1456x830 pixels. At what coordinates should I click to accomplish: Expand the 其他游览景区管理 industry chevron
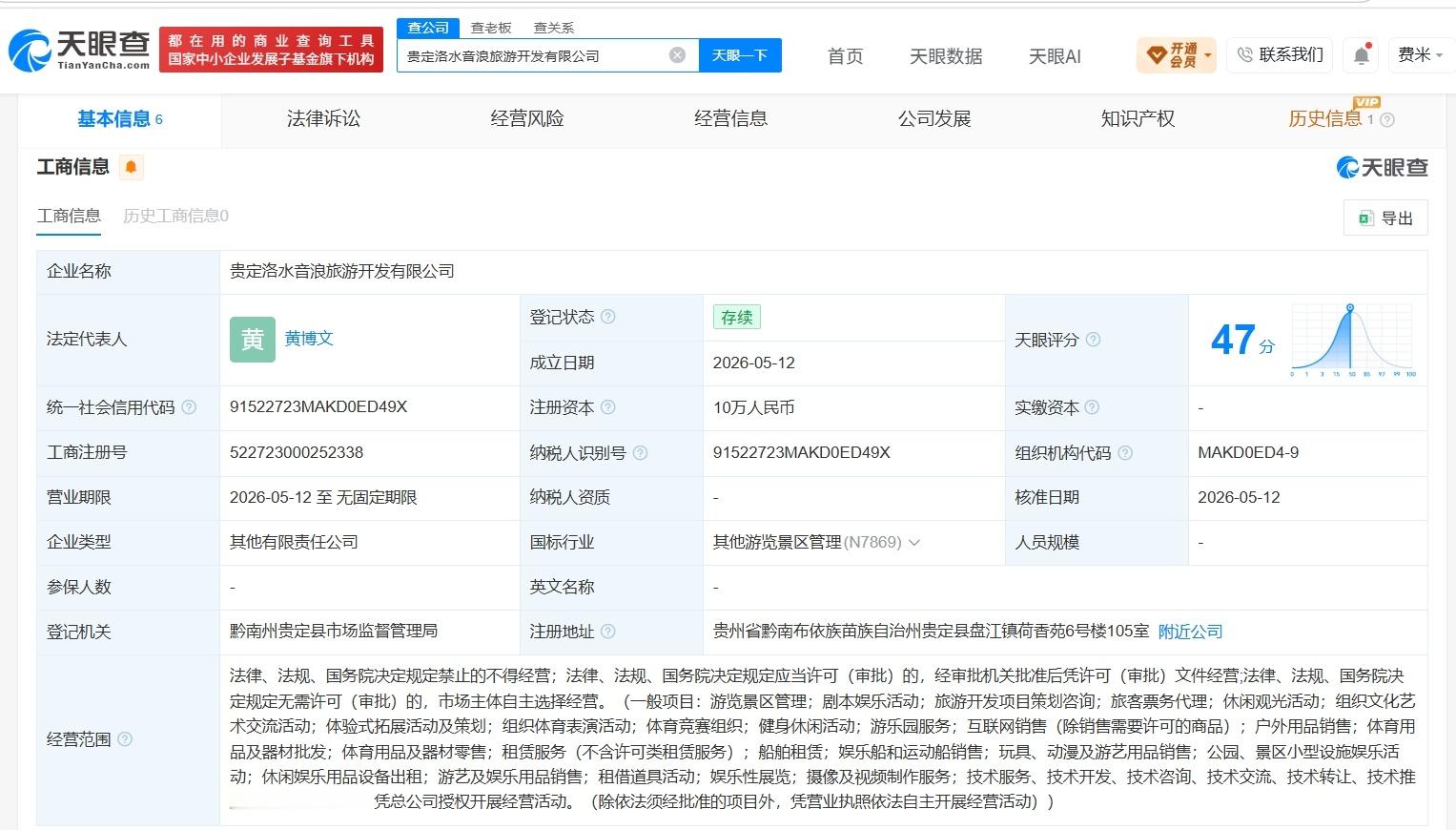914,543
